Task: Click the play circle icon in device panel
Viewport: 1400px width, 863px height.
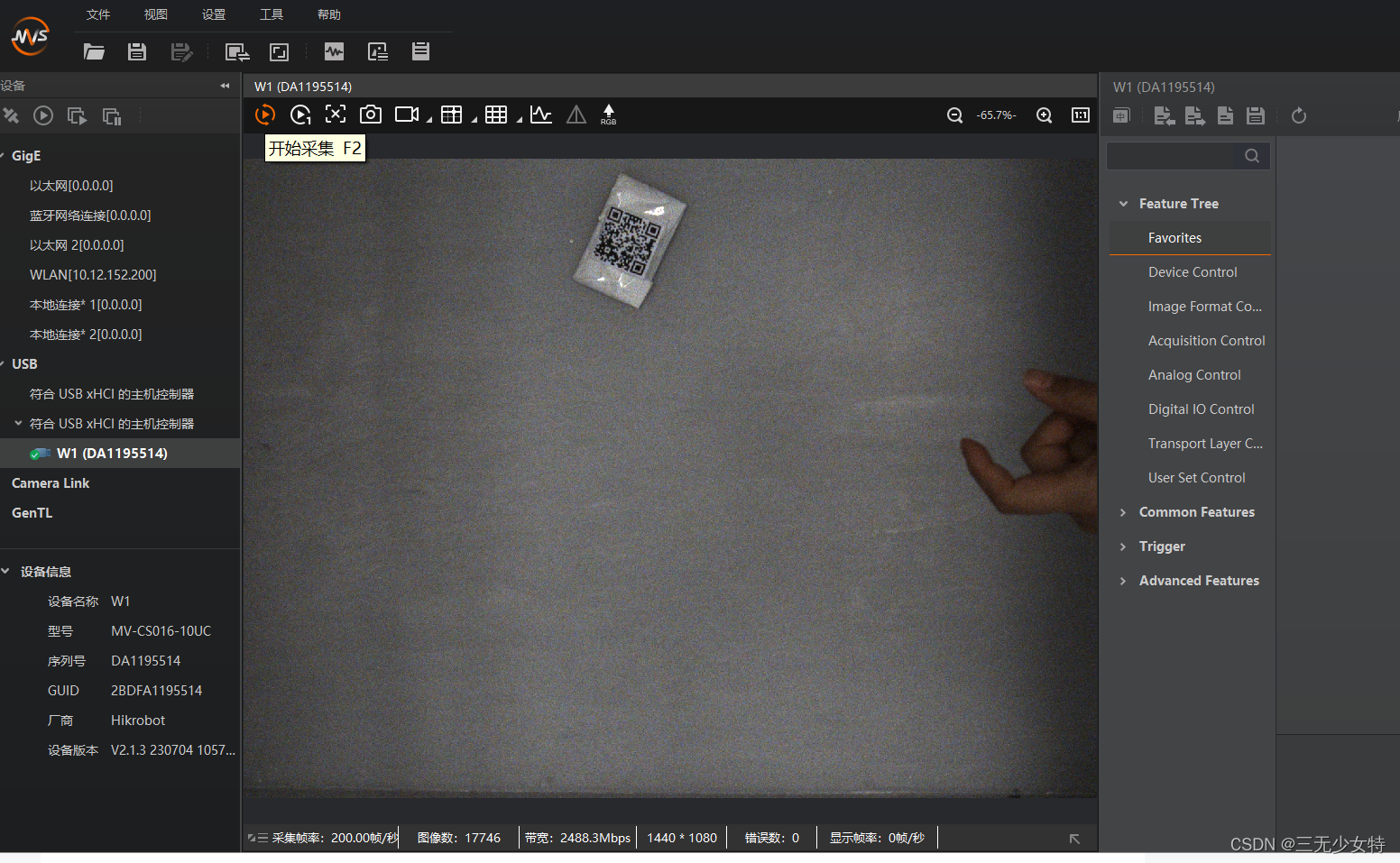Action: [43, 115]
